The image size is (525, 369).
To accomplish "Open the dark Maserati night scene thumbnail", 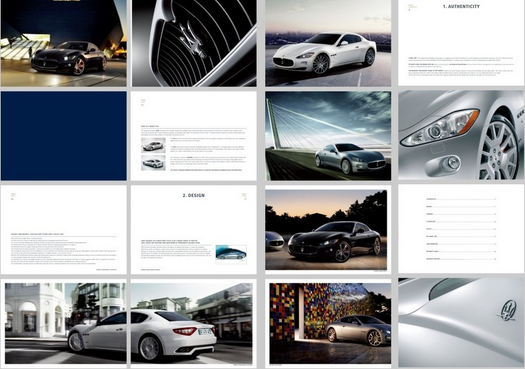I will pyautogui.click(x=64, y=43).
